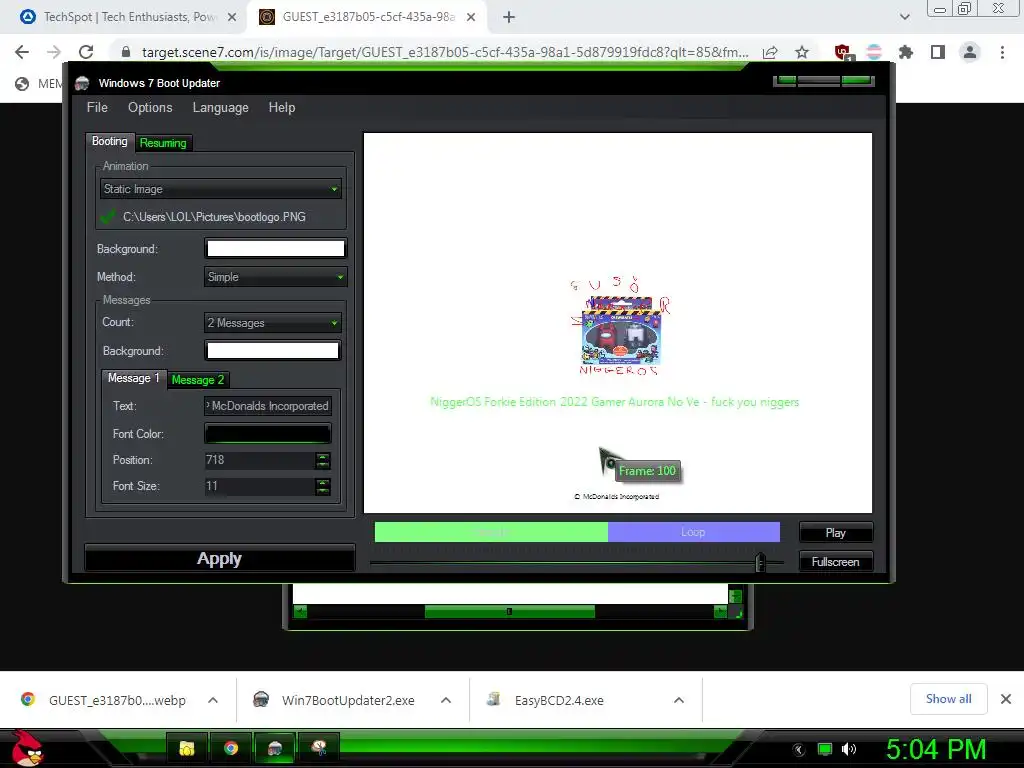This screenshot has height=768, width=1024.
Task: Open Chrome's three-dot menu
Action: [x=1002, y=52]
